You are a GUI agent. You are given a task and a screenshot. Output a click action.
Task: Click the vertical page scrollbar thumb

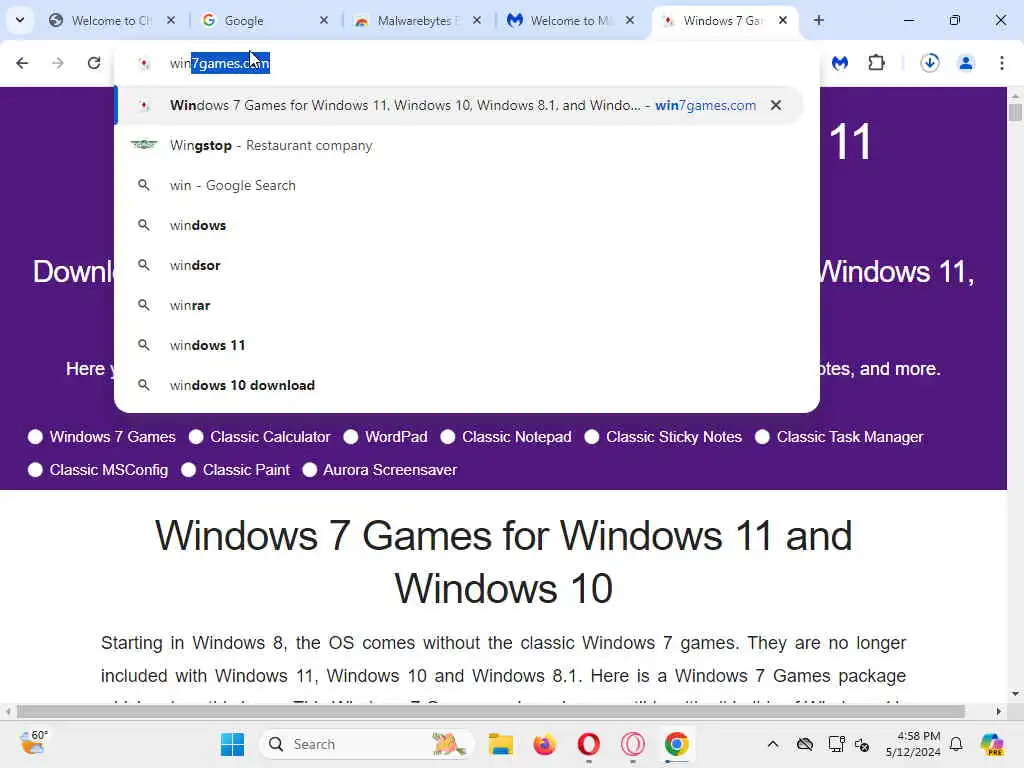point(1015,112)
